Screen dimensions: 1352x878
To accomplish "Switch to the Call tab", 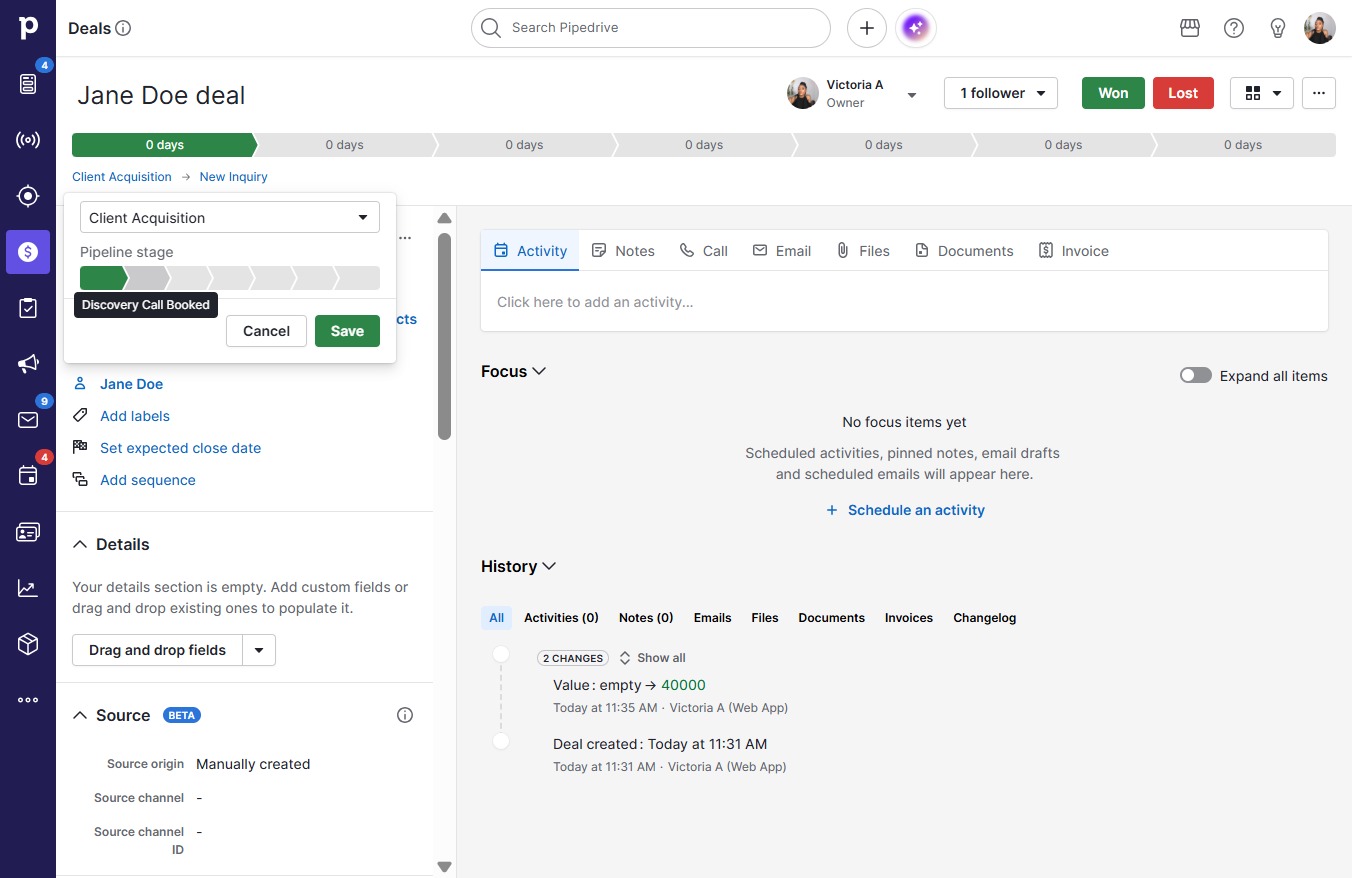I will [x=704, y=250].
